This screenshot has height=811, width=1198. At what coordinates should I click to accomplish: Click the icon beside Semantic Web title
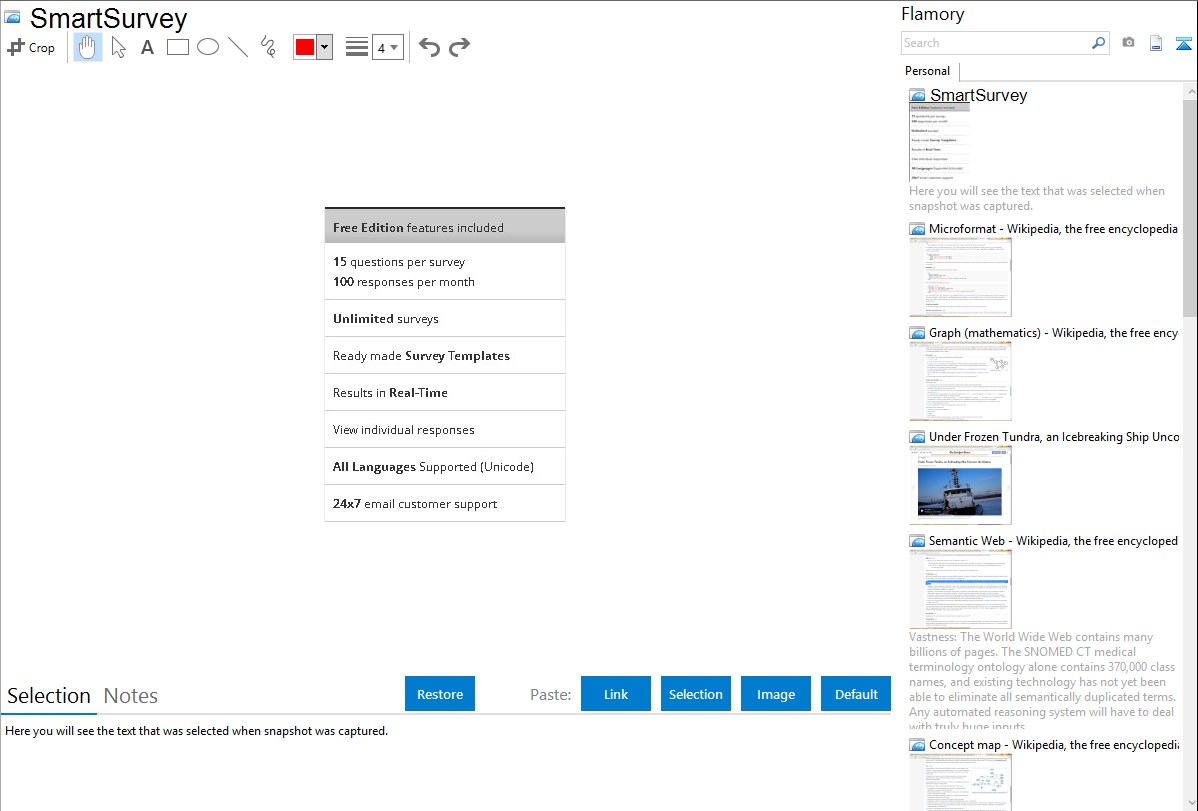(918, 540)
